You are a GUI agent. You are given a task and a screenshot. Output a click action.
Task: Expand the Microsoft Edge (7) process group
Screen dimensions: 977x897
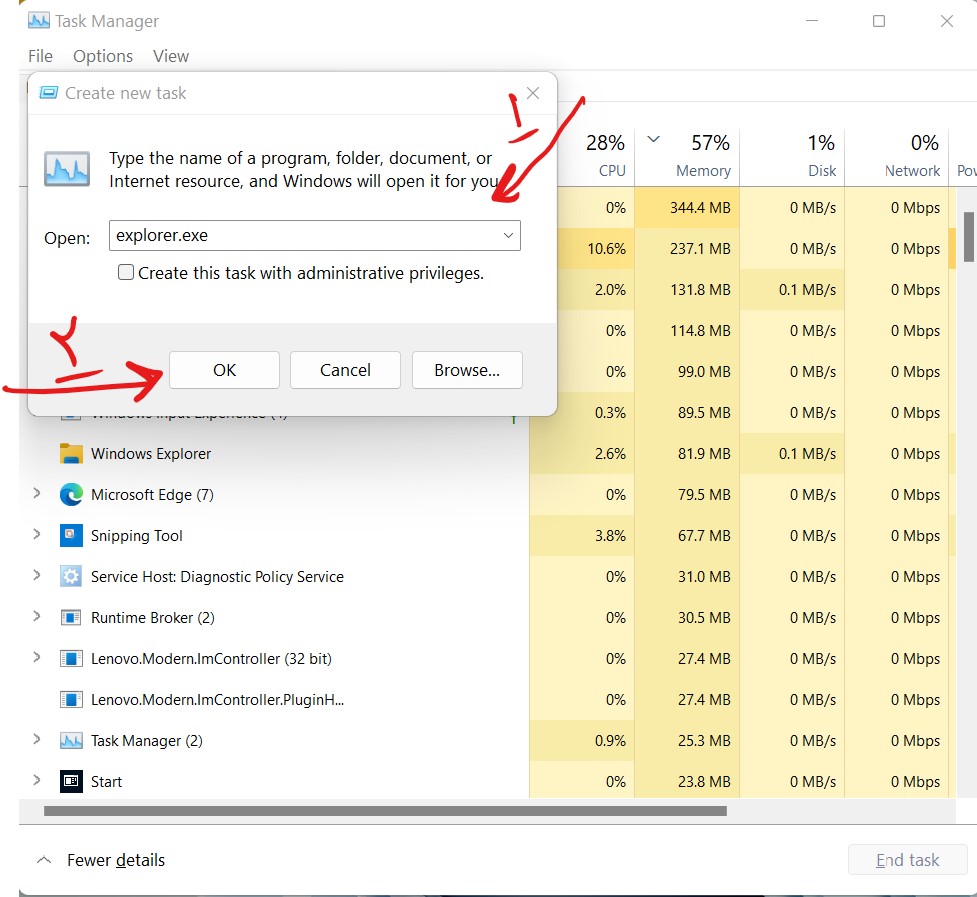37,493
